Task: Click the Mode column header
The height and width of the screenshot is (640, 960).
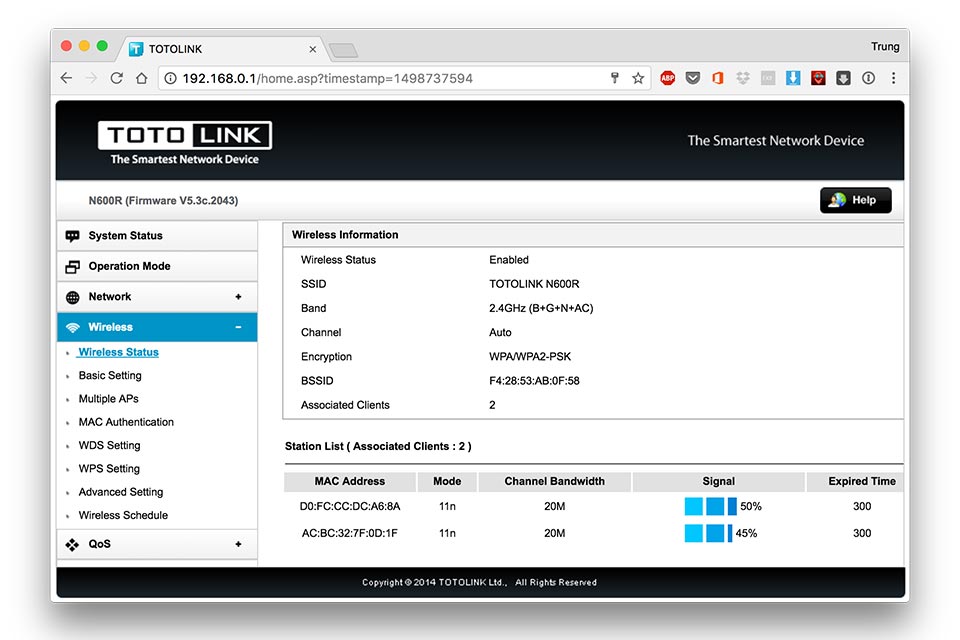Action: coord(447,481)
